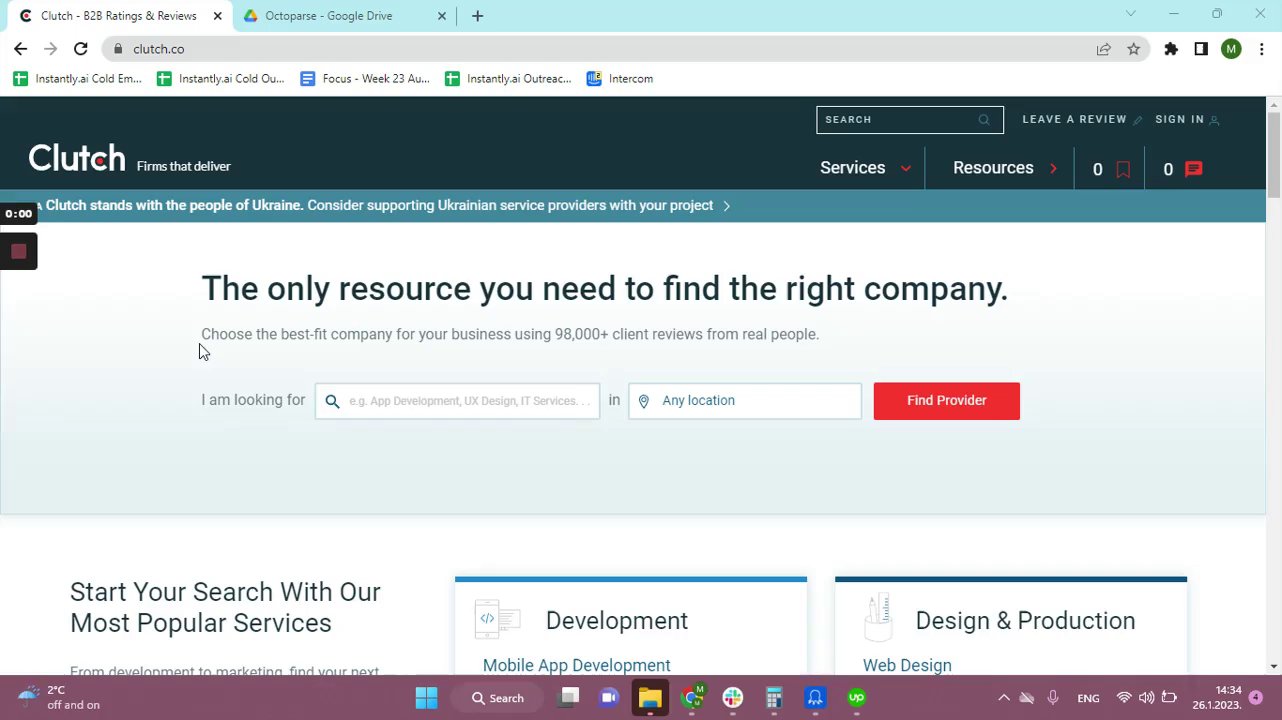Viewport: 1282px width, 720px height.
Task: Click the stop recording square button
Action: click(18, 252)
